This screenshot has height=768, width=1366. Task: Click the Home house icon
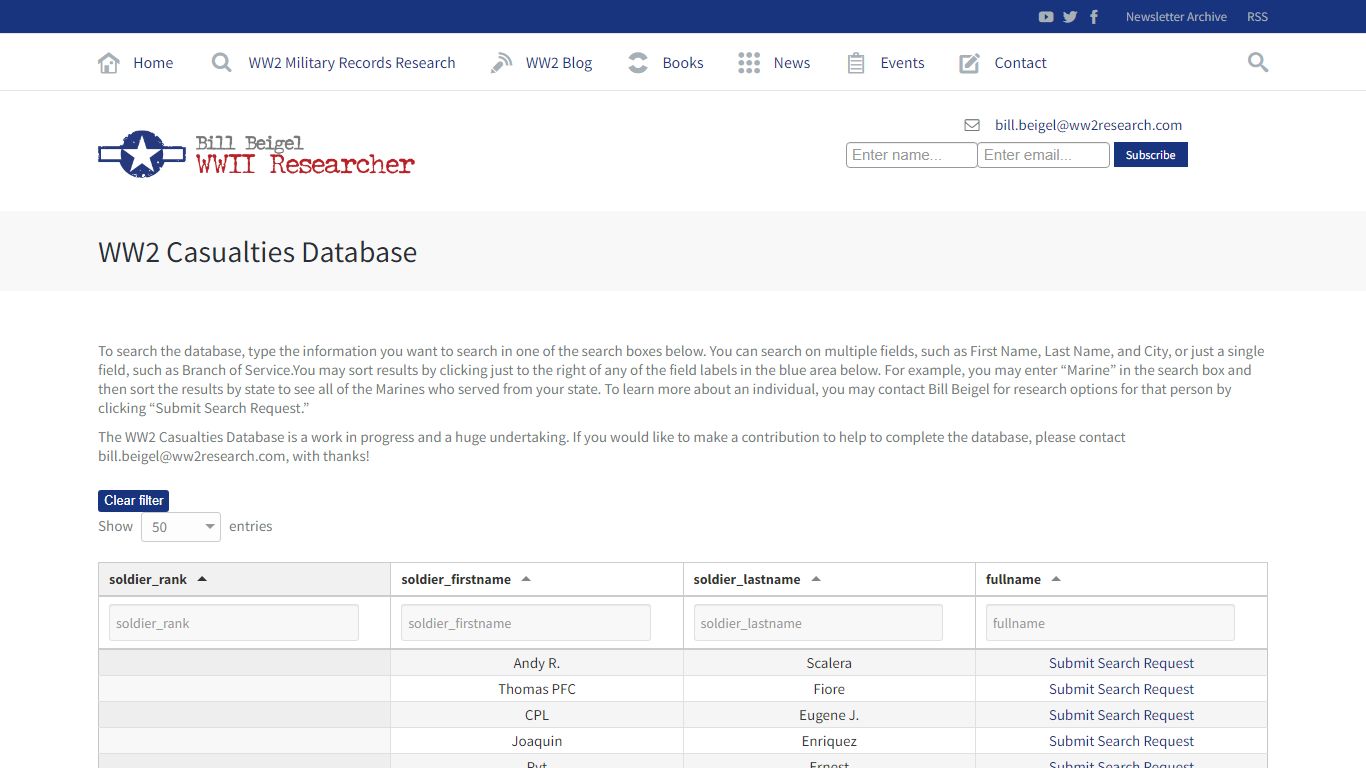pos(109,63)
